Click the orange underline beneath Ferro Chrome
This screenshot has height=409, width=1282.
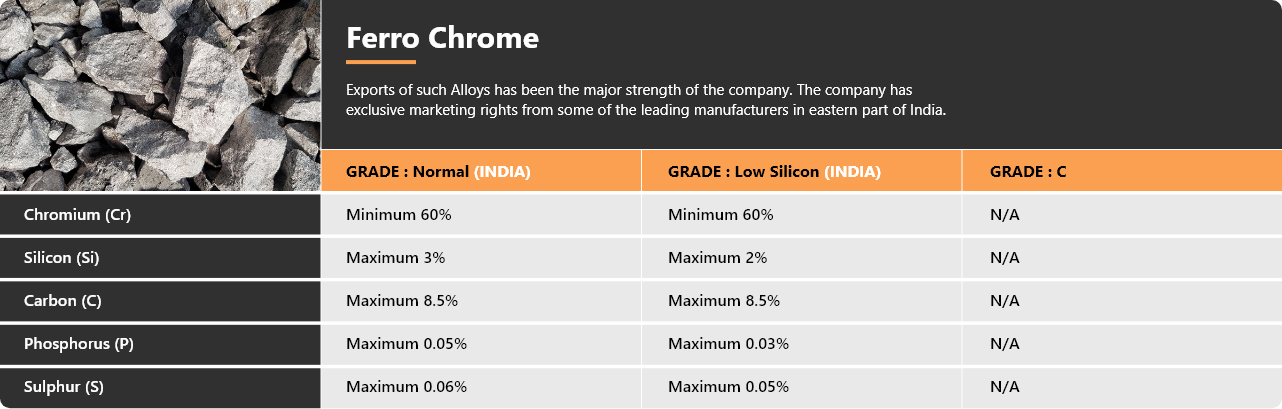tap(380, 62)
